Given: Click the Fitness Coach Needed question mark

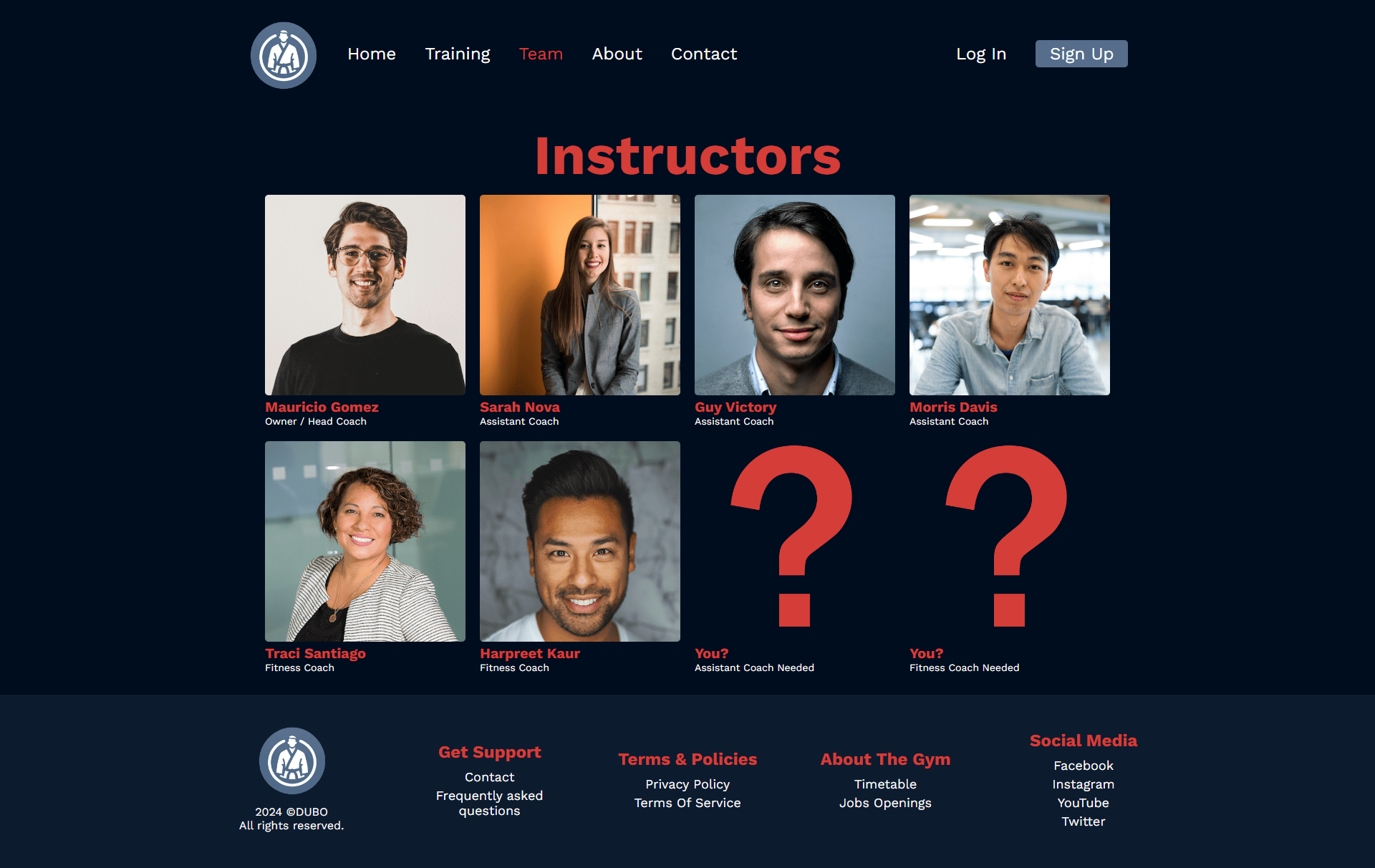Looking at the screenshot, I should [x=1008, y=536].
